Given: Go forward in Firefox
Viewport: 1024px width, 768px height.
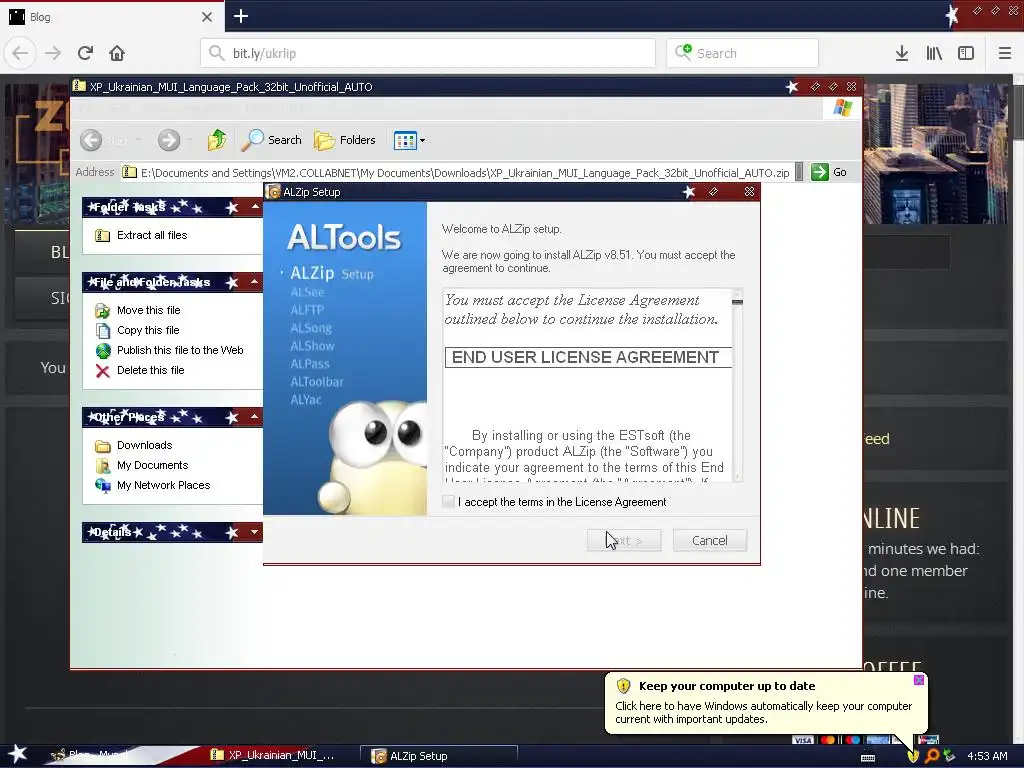Looking at the screenshot, I should 53,53.
